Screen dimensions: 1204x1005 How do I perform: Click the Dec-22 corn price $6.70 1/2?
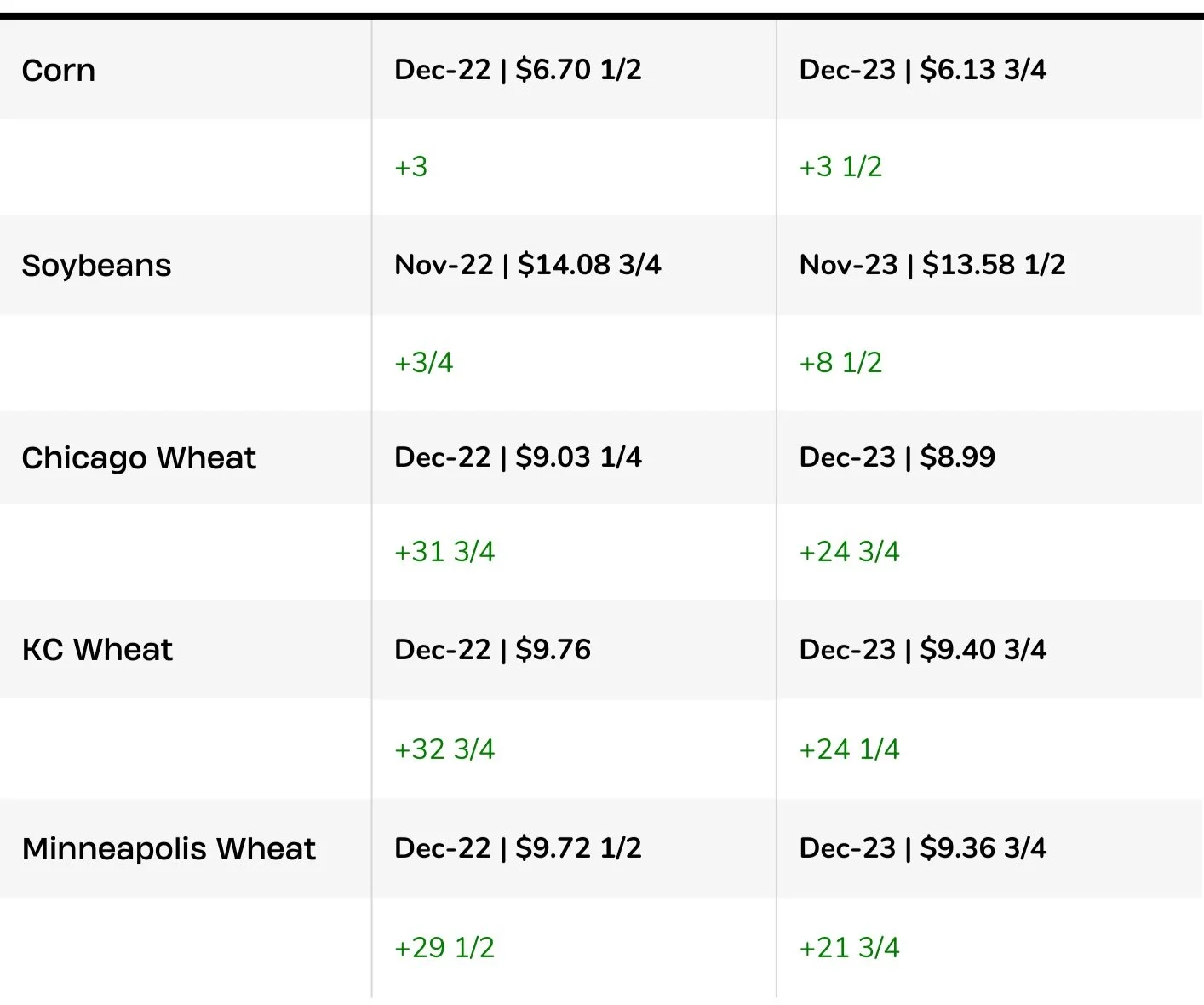518,70
